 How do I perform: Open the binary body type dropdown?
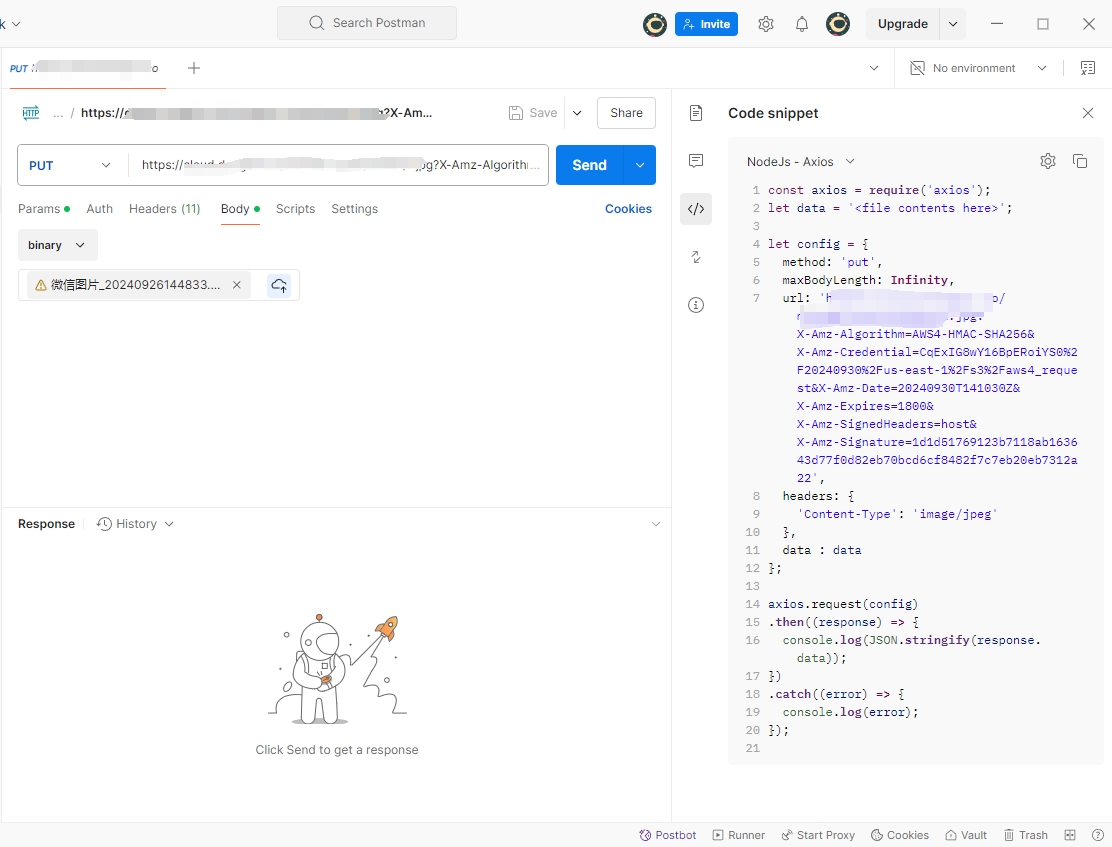click(57, 245)
